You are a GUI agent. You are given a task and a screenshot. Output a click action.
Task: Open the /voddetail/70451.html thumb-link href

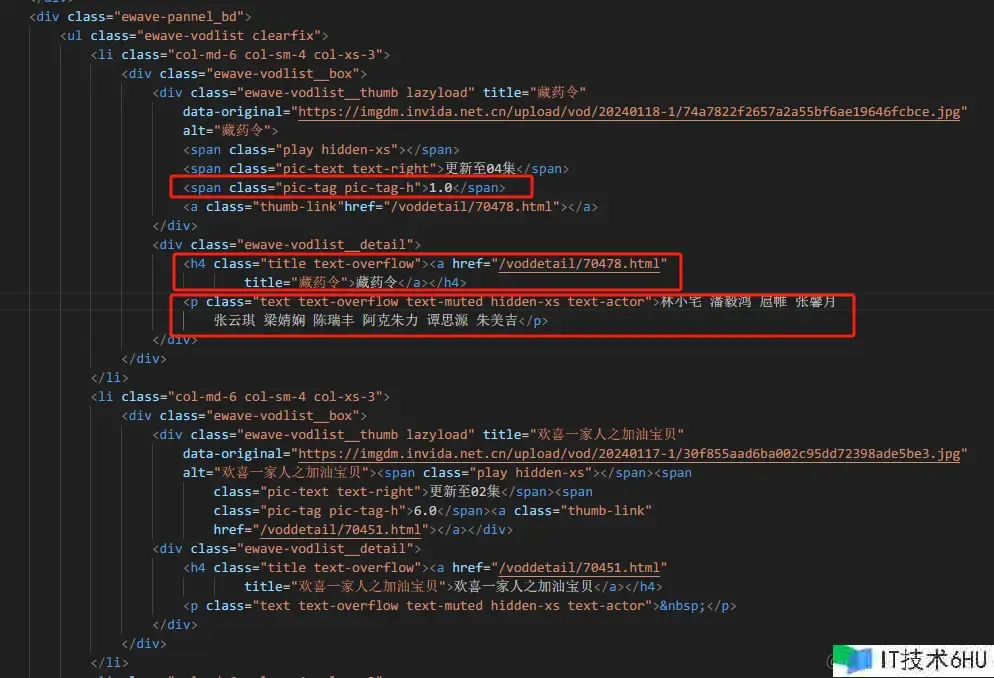340,530
